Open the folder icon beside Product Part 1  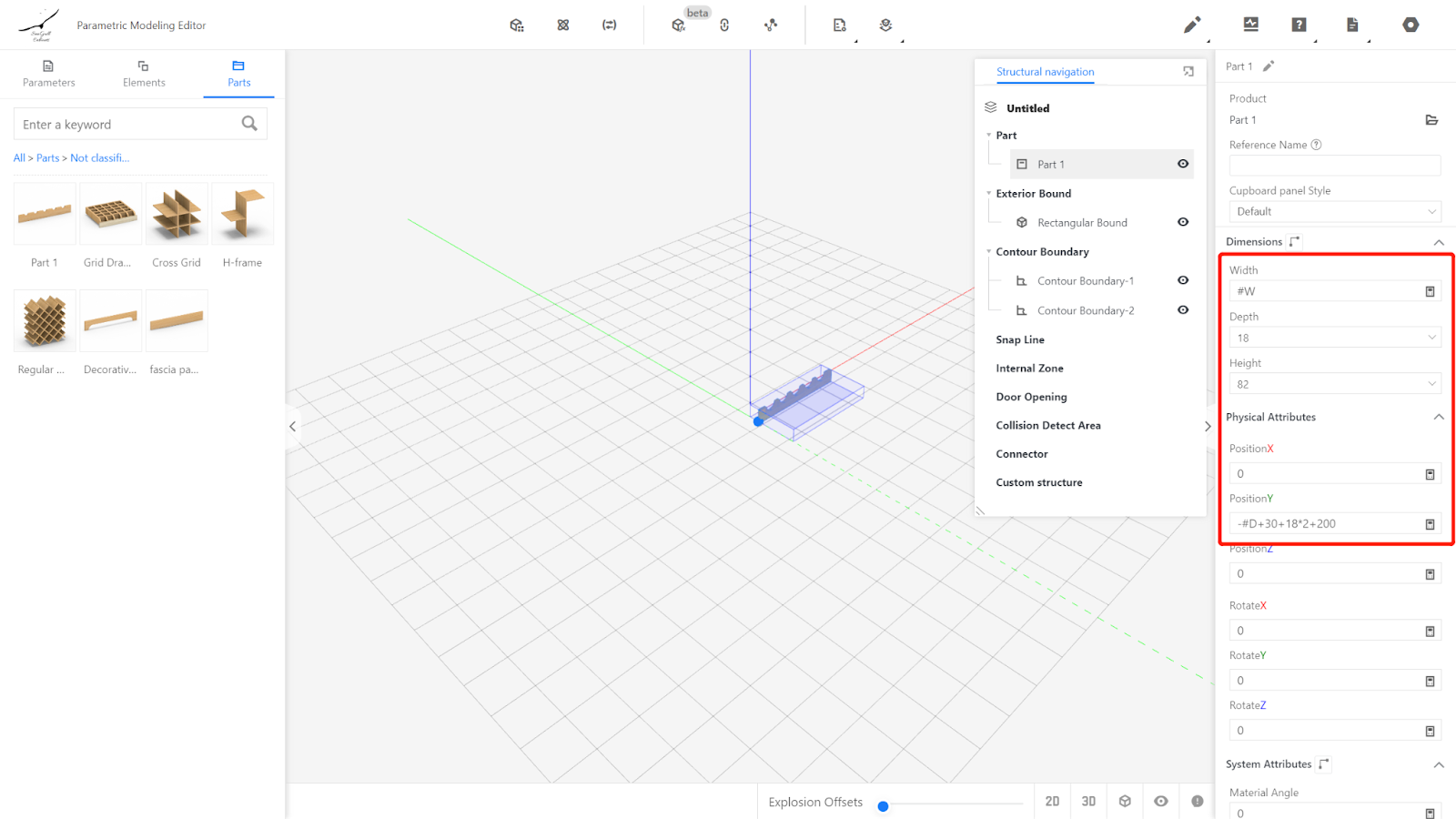click(x=1431, y=120)
